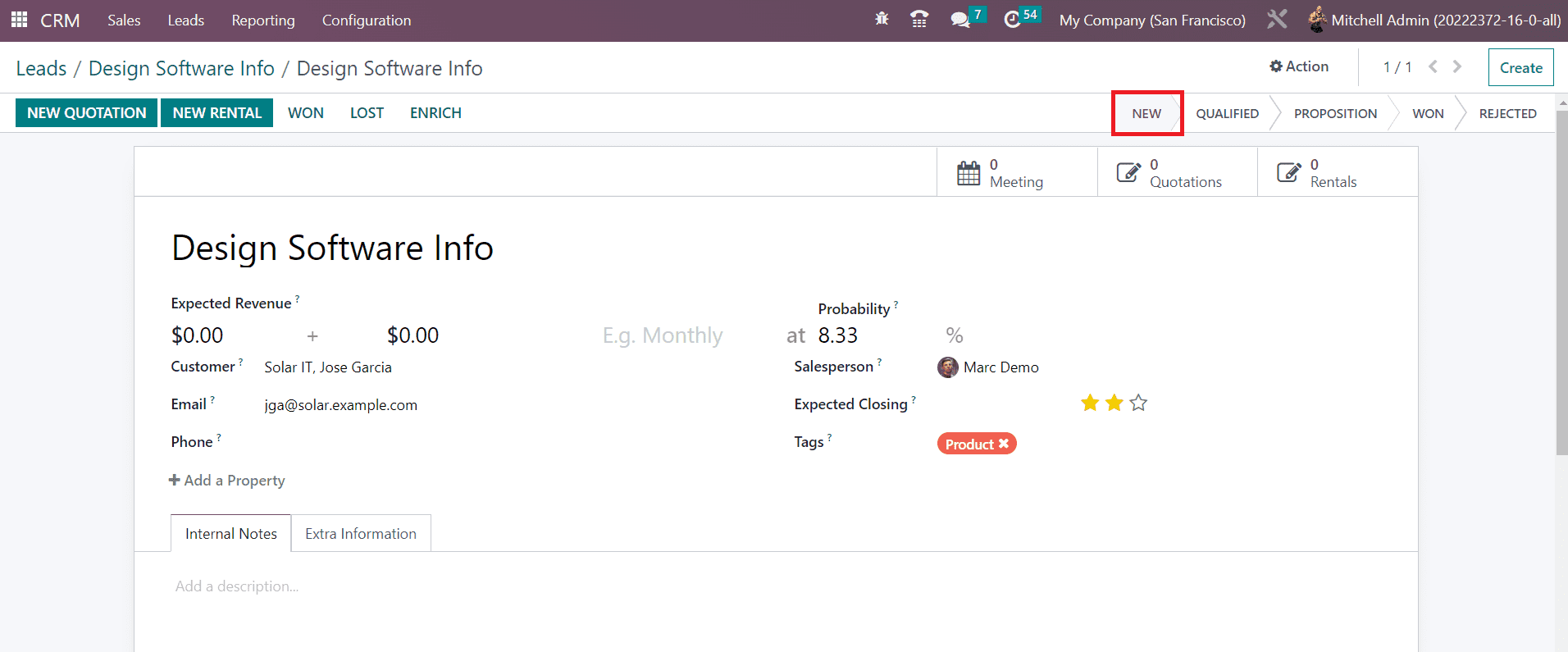Switch to Extra Information tab

point(361,534)
